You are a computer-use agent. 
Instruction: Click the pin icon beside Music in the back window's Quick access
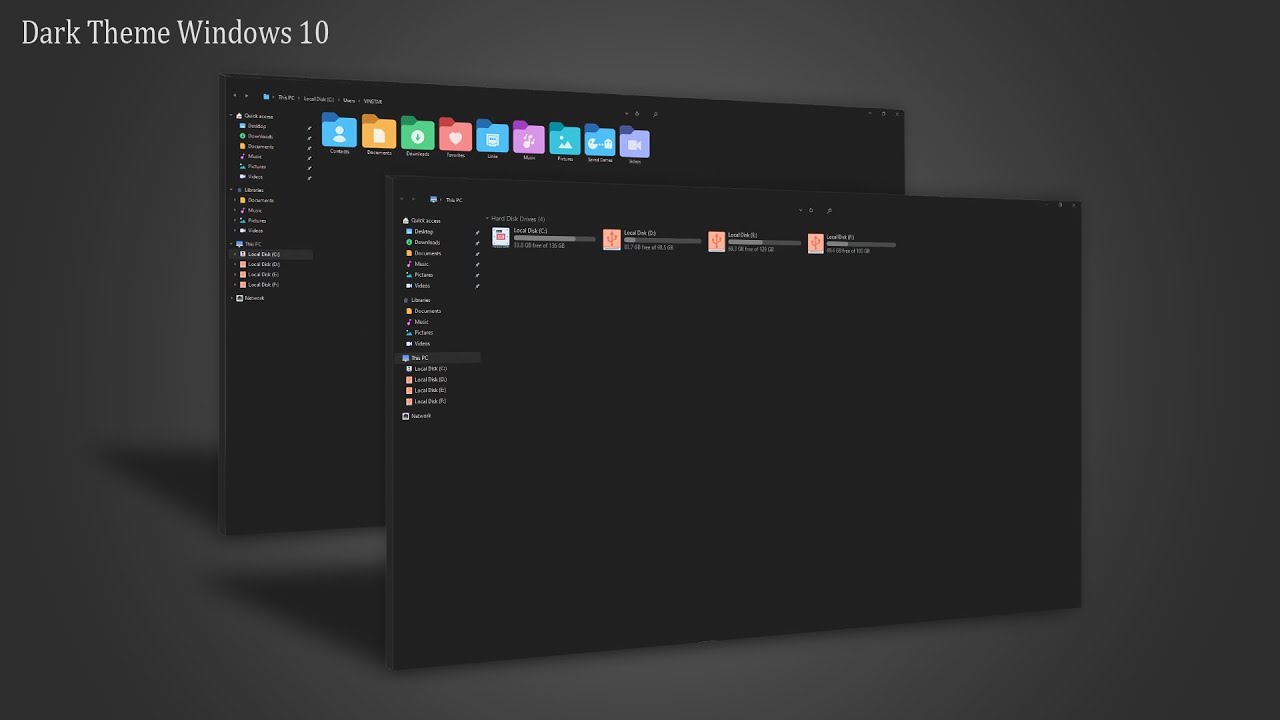pyautogui.click(x=309, y=158)
